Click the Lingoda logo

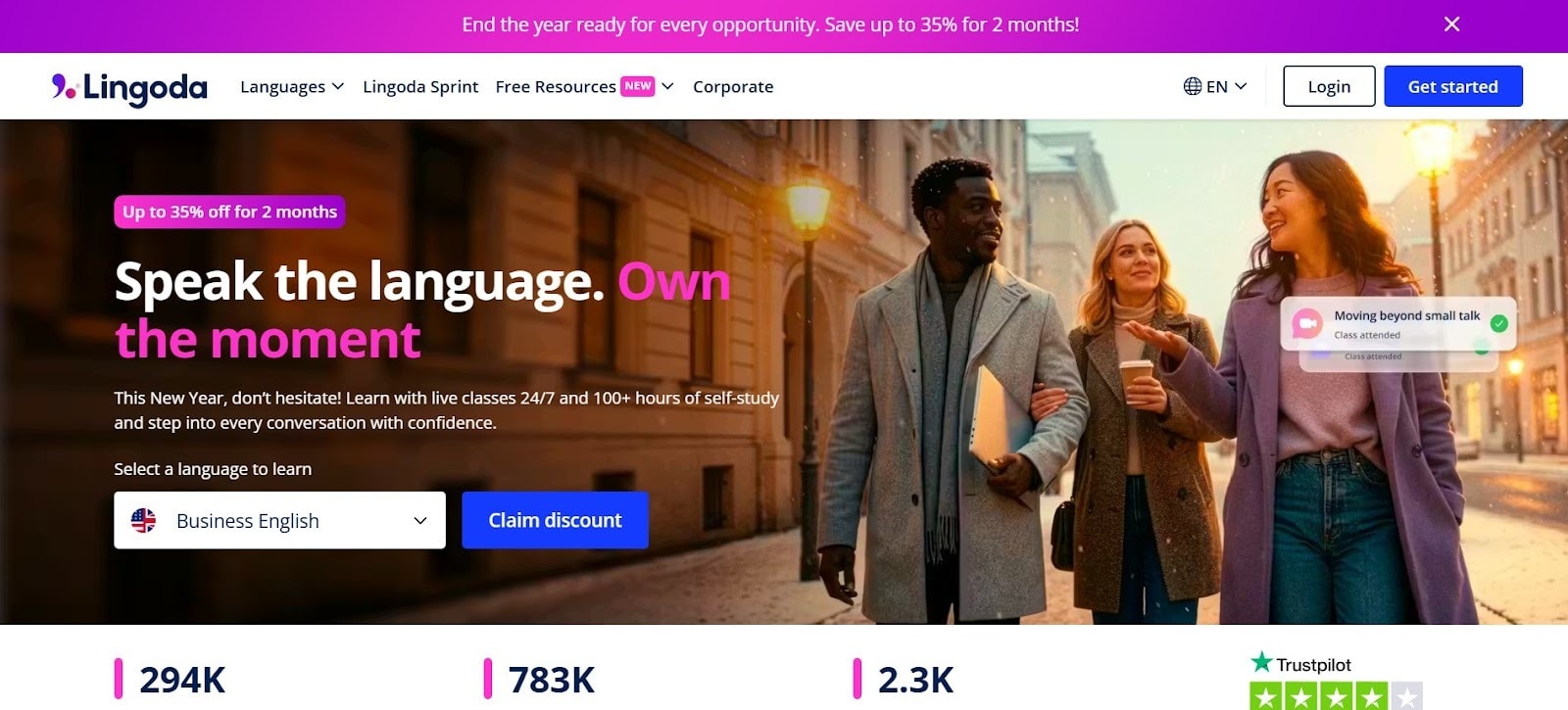(129, 87)
